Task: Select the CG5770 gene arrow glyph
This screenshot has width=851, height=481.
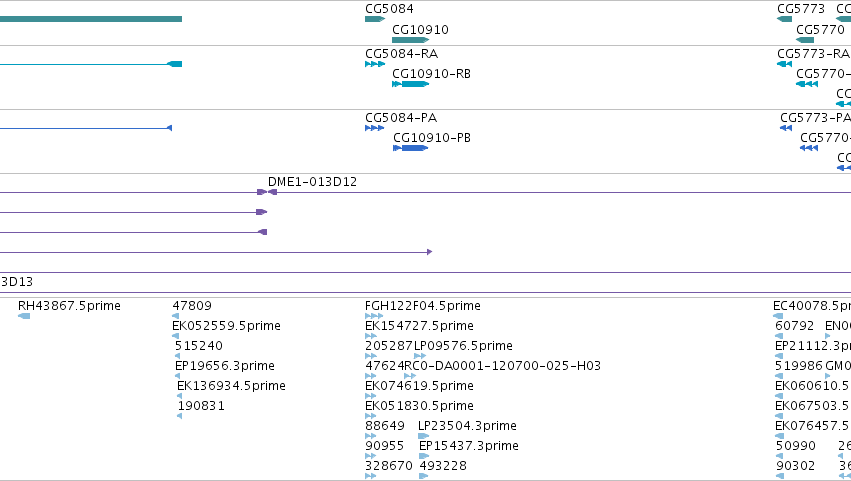Action: point(805,40)
